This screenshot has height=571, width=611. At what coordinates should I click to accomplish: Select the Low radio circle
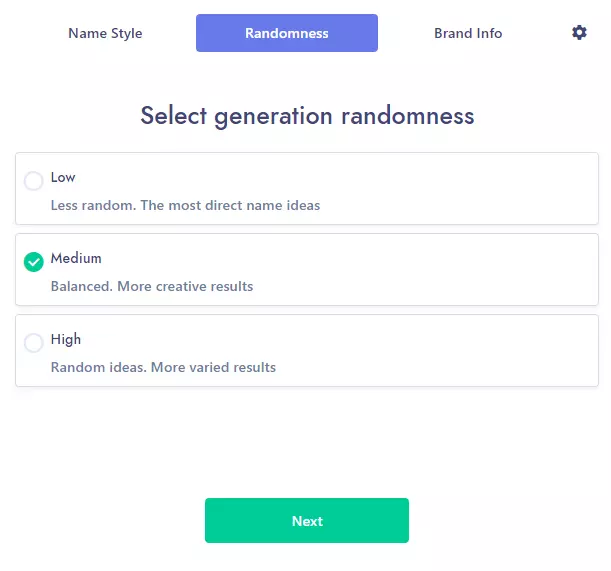pyautogui.click(x=34, y=180)
